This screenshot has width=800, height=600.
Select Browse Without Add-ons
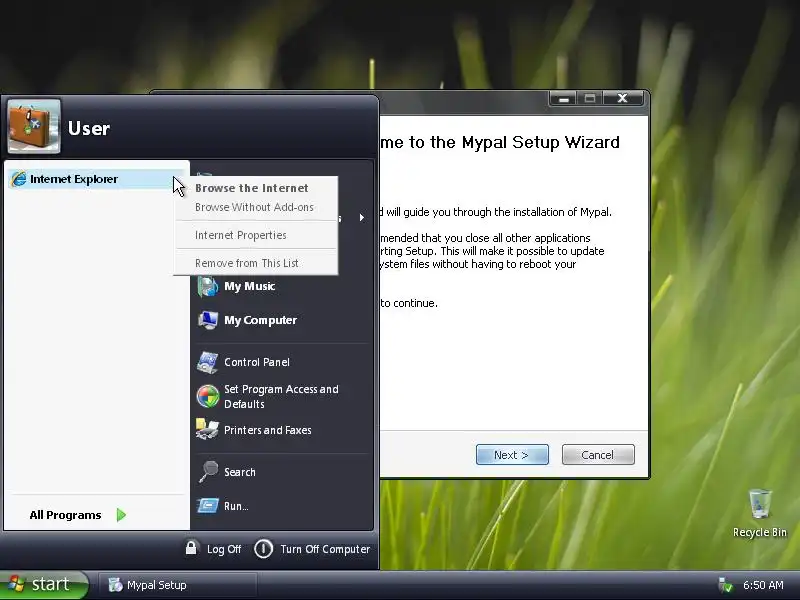254,207
